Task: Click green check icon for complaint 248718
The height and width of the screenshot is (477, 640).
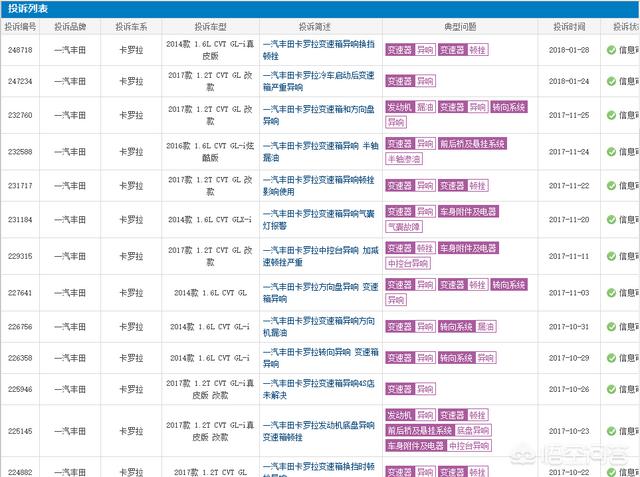Action: pos(611,49)
